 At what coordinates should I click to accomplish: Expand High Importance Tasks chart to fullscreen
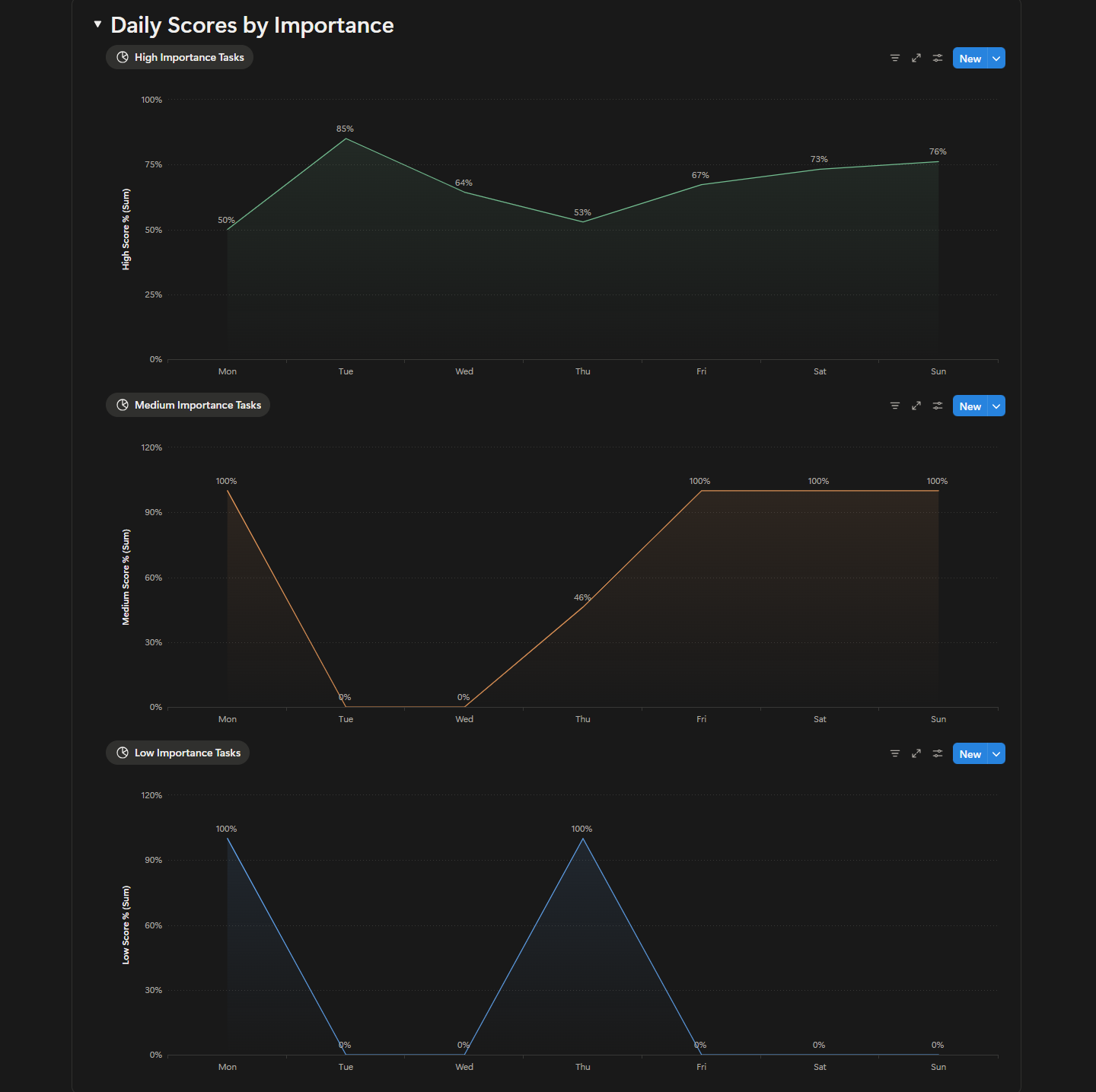[916, 57]
